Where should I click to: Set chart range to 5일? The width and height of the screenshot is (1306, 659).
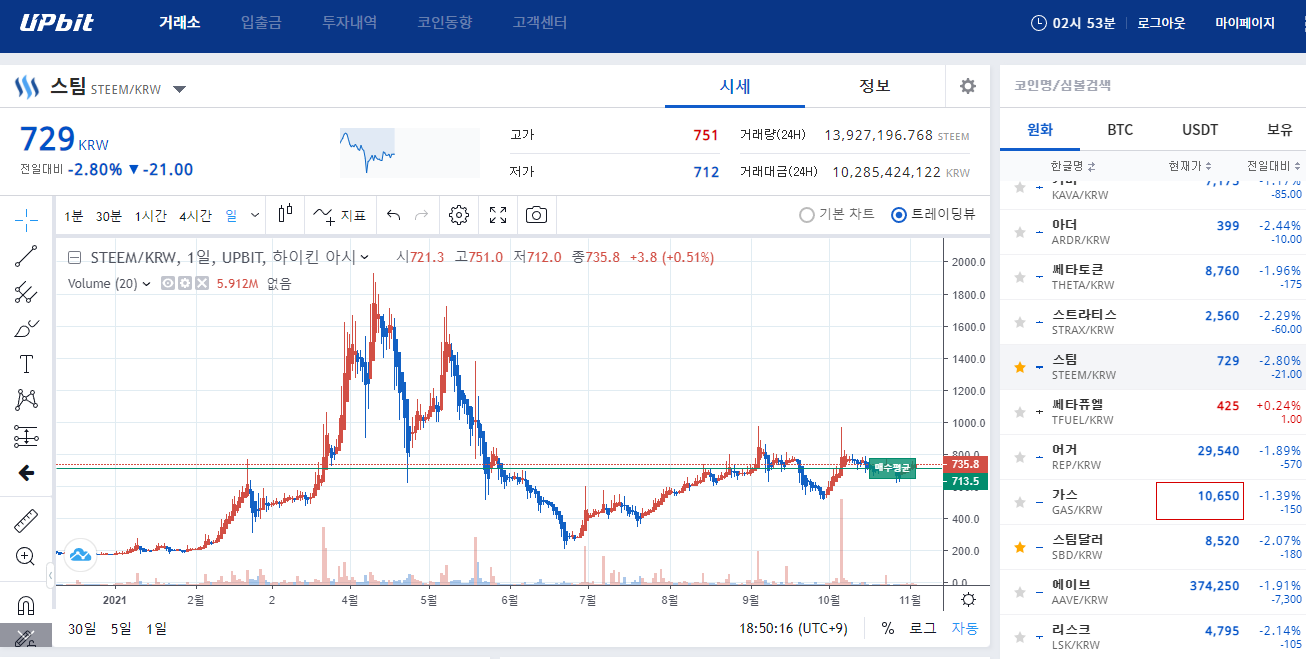pyautogui.click(x=121, y=628)
